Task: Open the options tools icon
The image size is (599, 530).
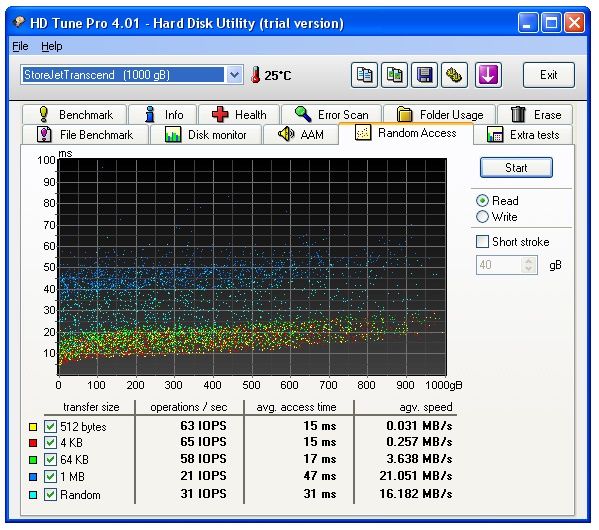Action: tap(454, 75)
